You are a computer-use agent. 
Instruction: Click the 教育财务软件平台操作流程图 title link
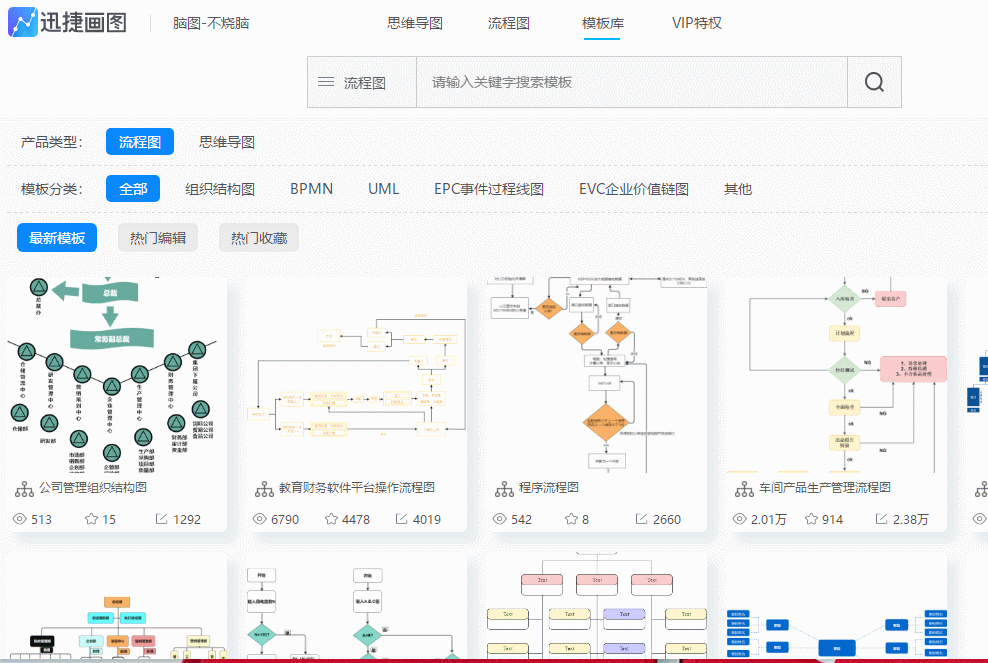(357, 488)
